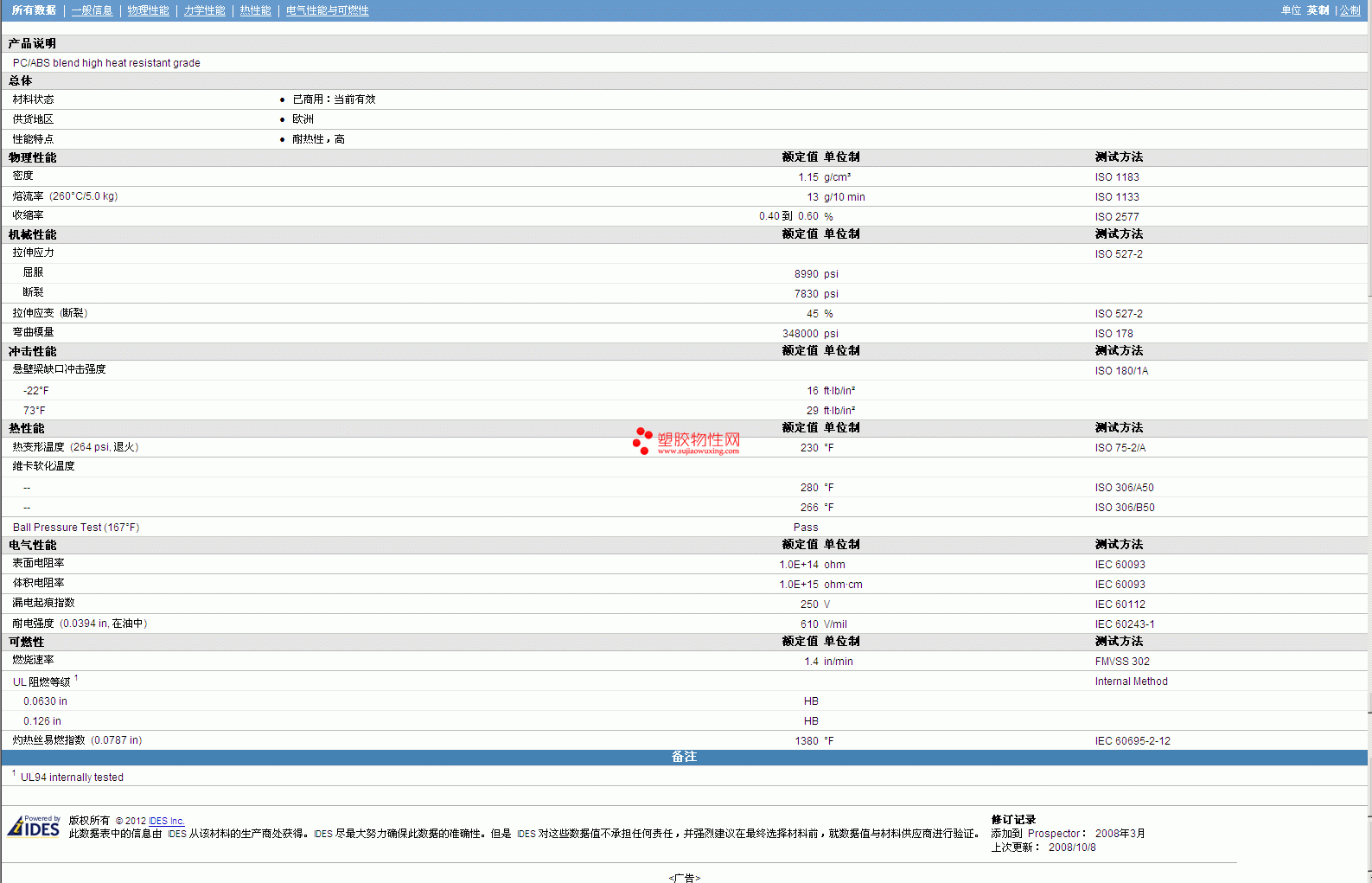Click the Powered by IDES logo
This screenshot has width=1372, height=883.
pos(34,826)
